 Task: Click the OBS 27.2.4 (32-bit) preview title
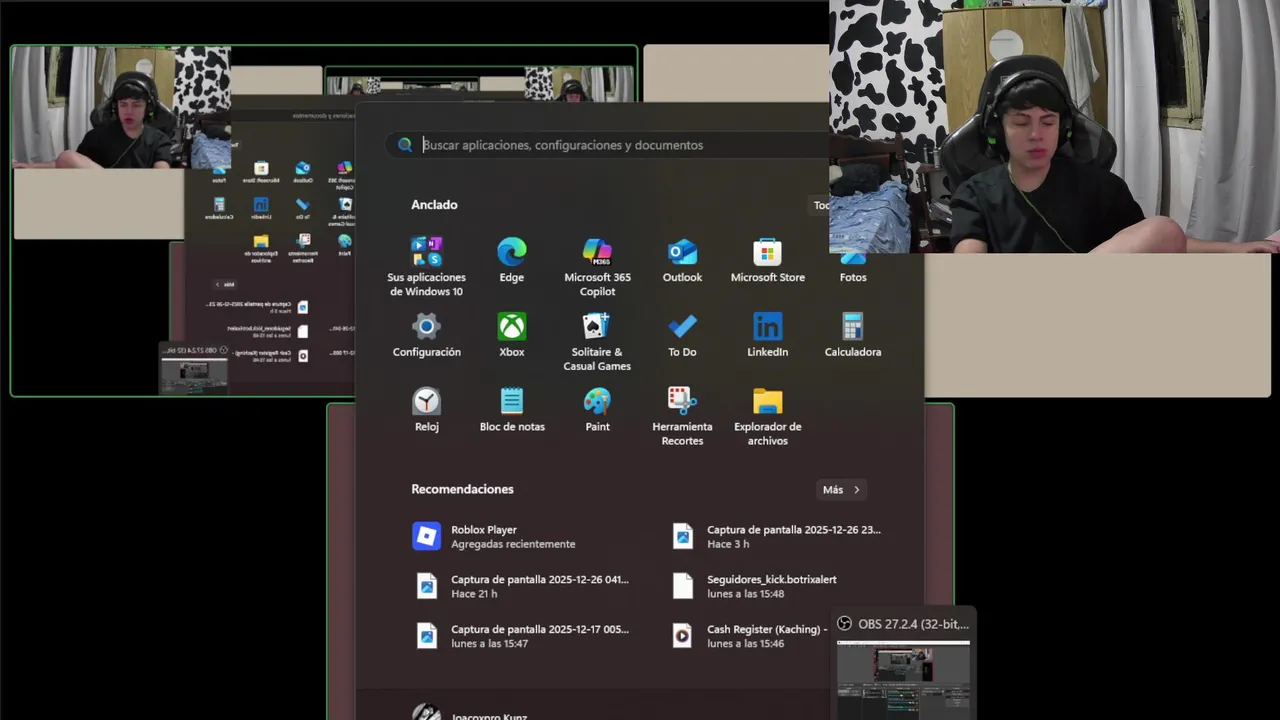point(913,624)
